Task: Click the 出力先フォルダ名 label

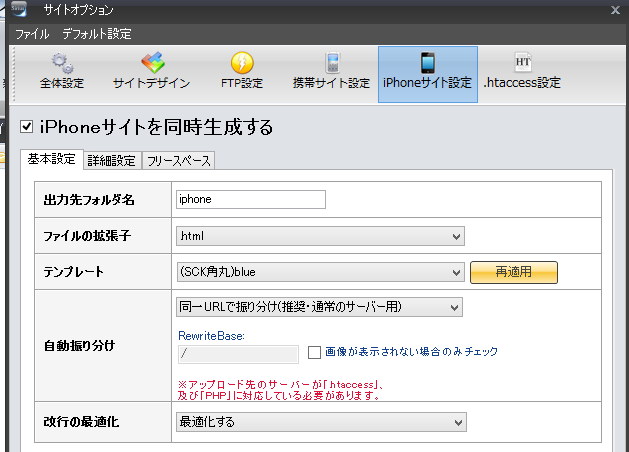Action: 89,200
